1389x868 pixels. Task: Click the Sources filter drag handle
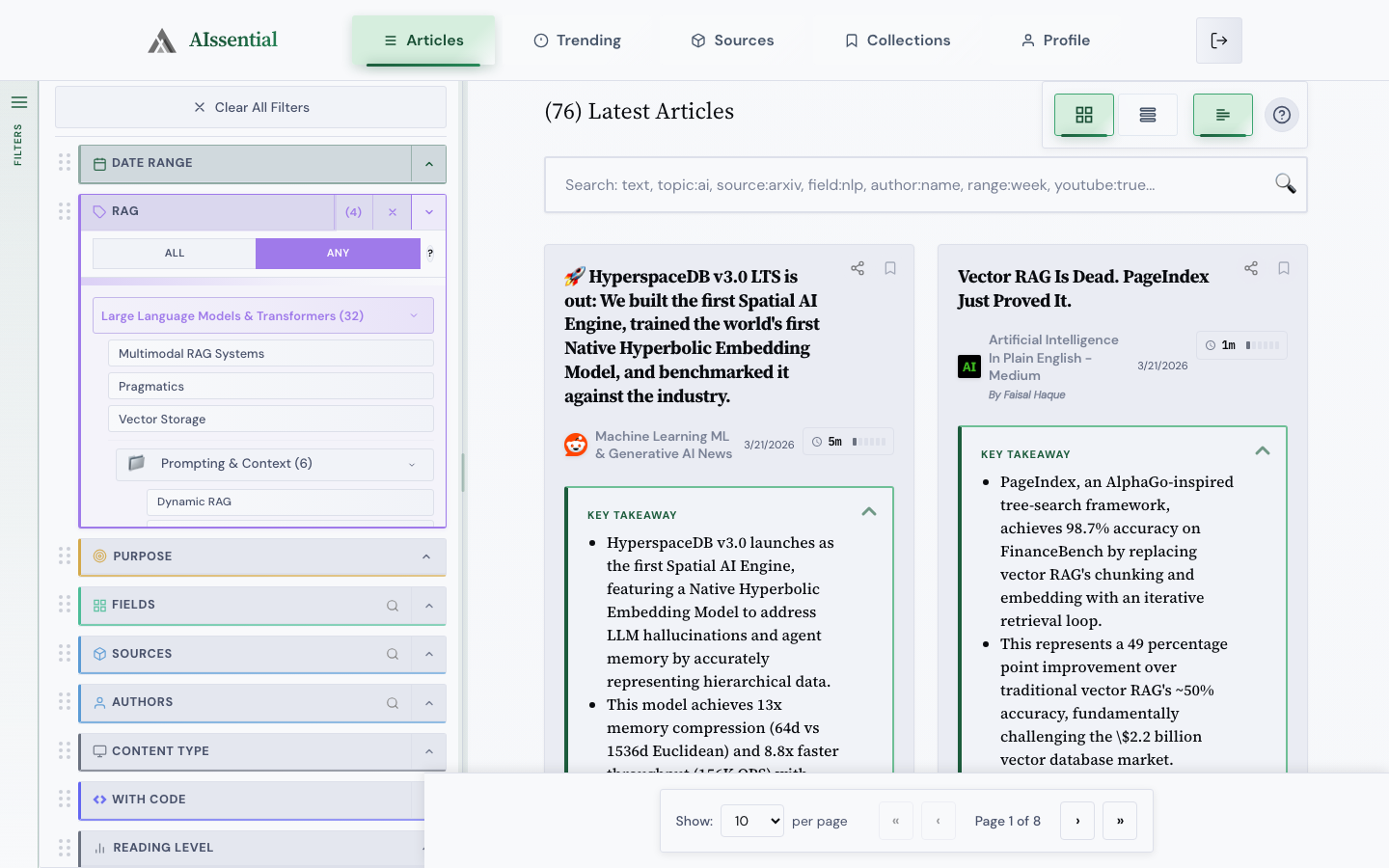[x=65, y=653]
